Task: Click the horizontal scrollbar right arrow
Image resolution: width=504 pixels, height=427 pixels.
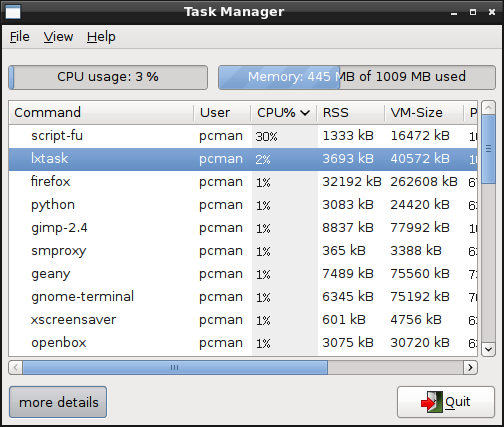Action: pos(470,367)
